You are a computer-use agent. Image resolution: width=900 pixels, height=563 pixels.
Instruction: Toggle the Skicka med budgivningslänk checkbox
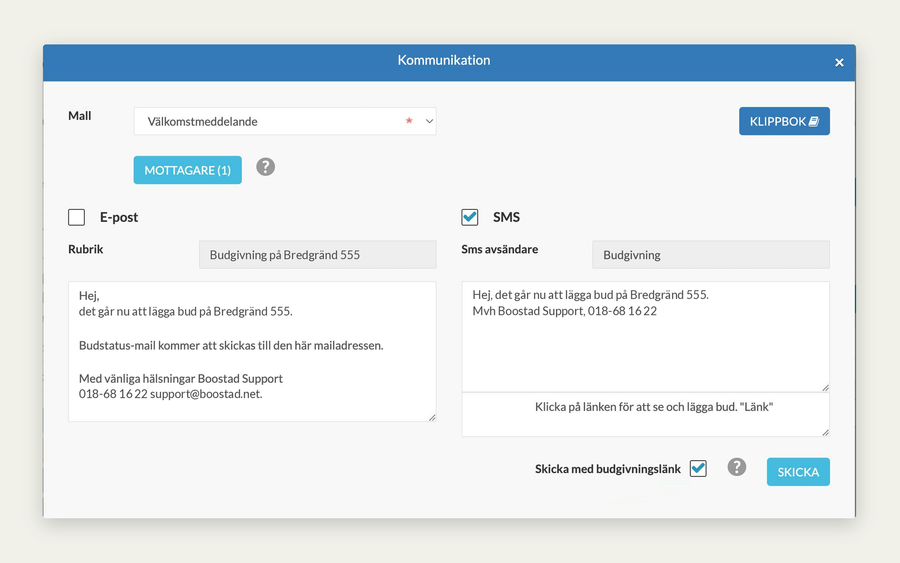pyautogui.click(x=698, y=468)
